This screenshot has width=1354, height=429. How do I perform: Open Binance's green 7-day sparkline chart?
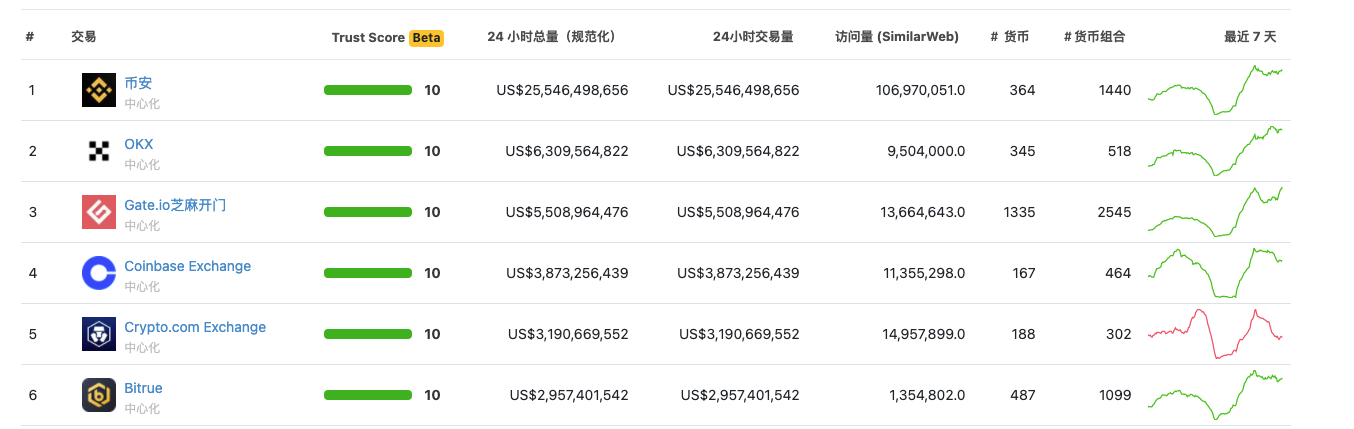(1215, 90)
